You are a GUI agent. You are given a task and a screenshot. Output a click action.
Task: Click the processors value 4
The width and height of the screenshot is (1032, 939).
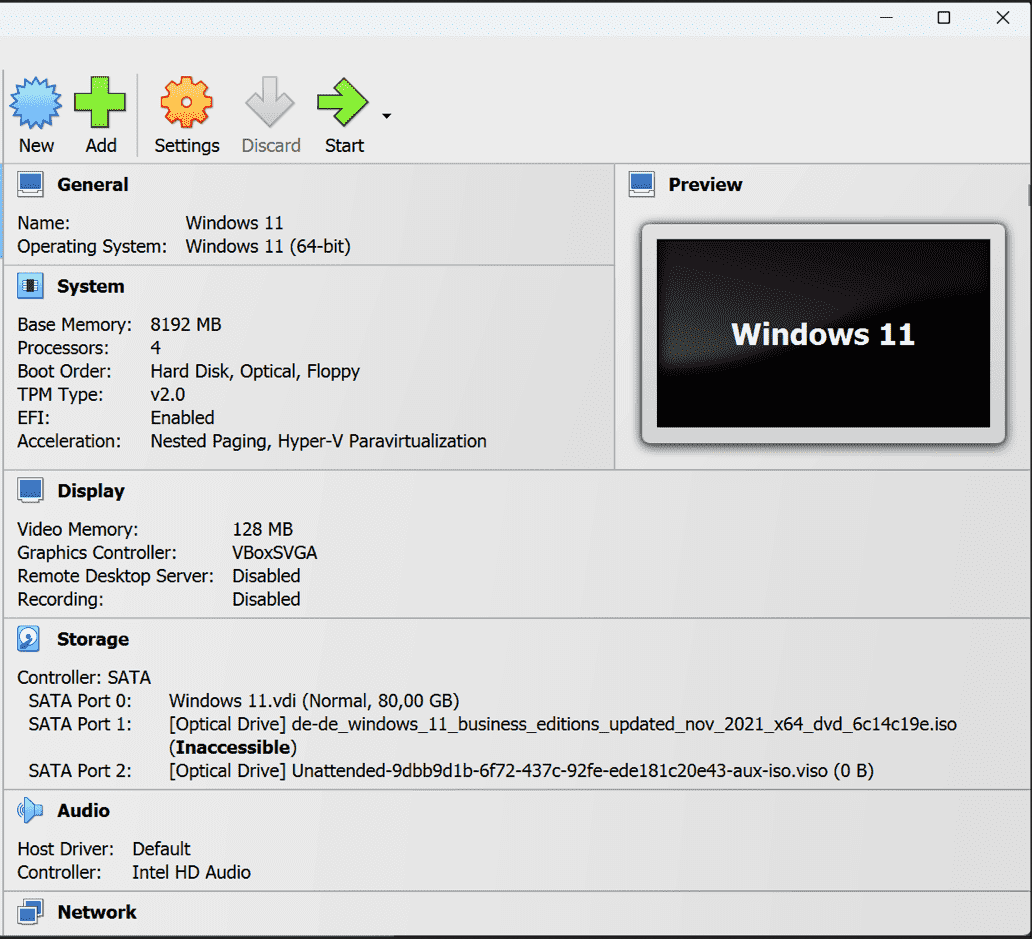(155, 347)
